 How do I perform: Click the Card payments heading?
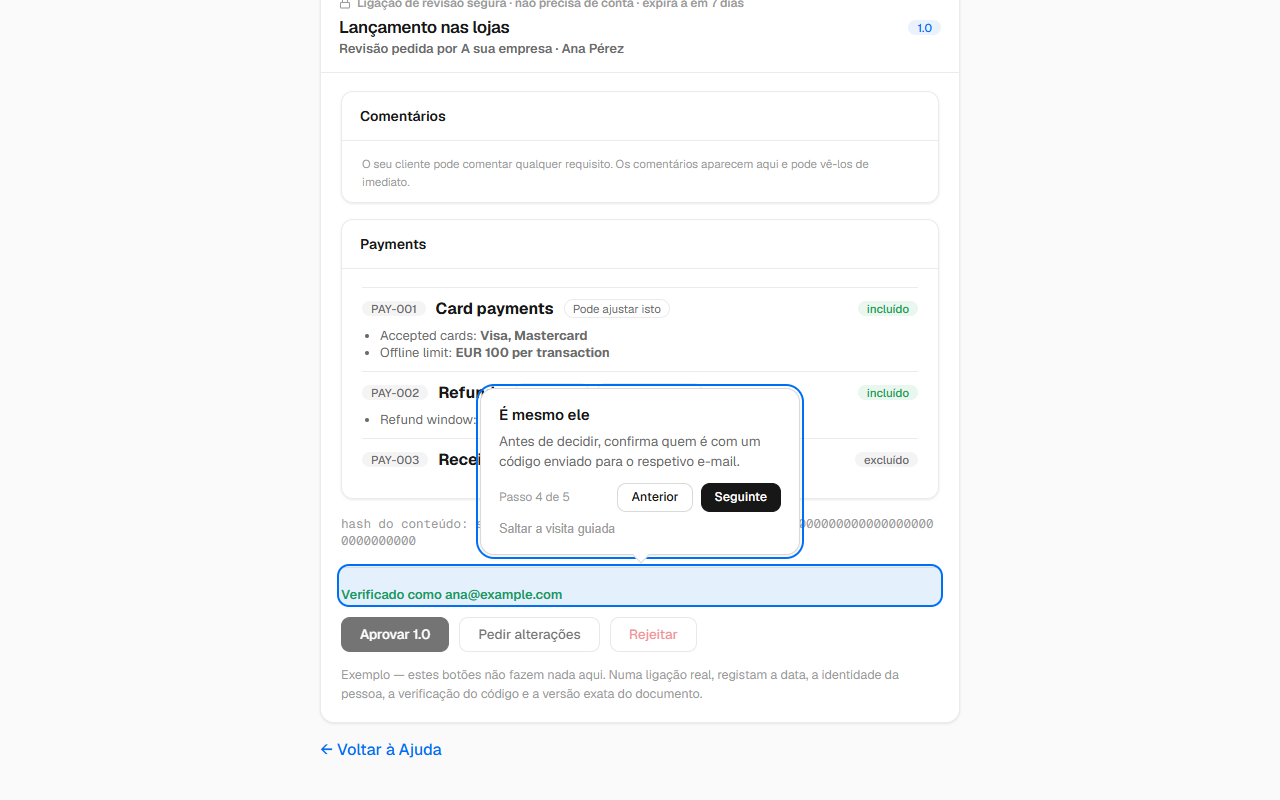494,309
